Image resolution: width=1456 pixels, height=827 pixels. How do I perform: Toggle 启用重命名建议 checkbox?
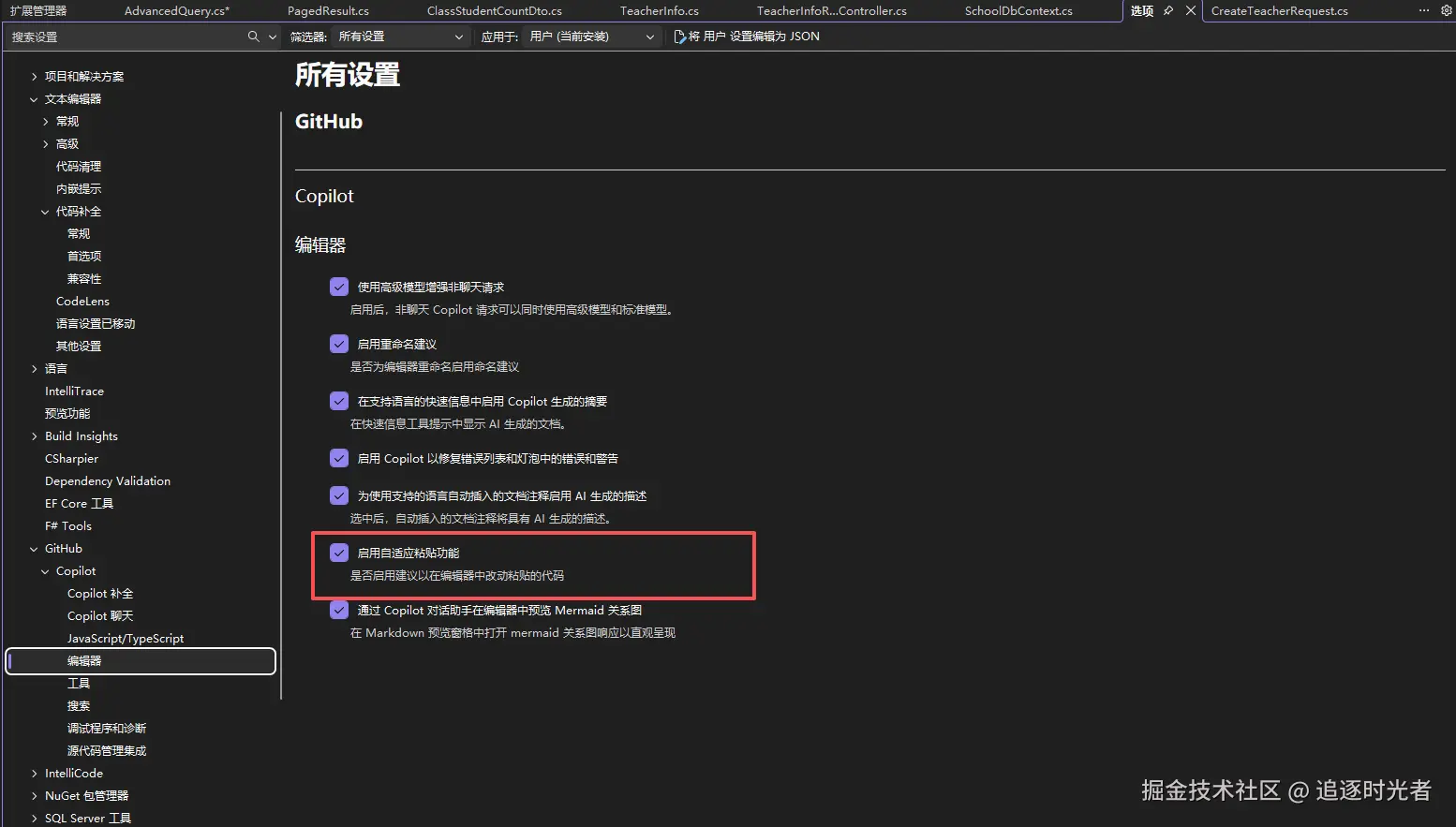(x=339, y=344)
